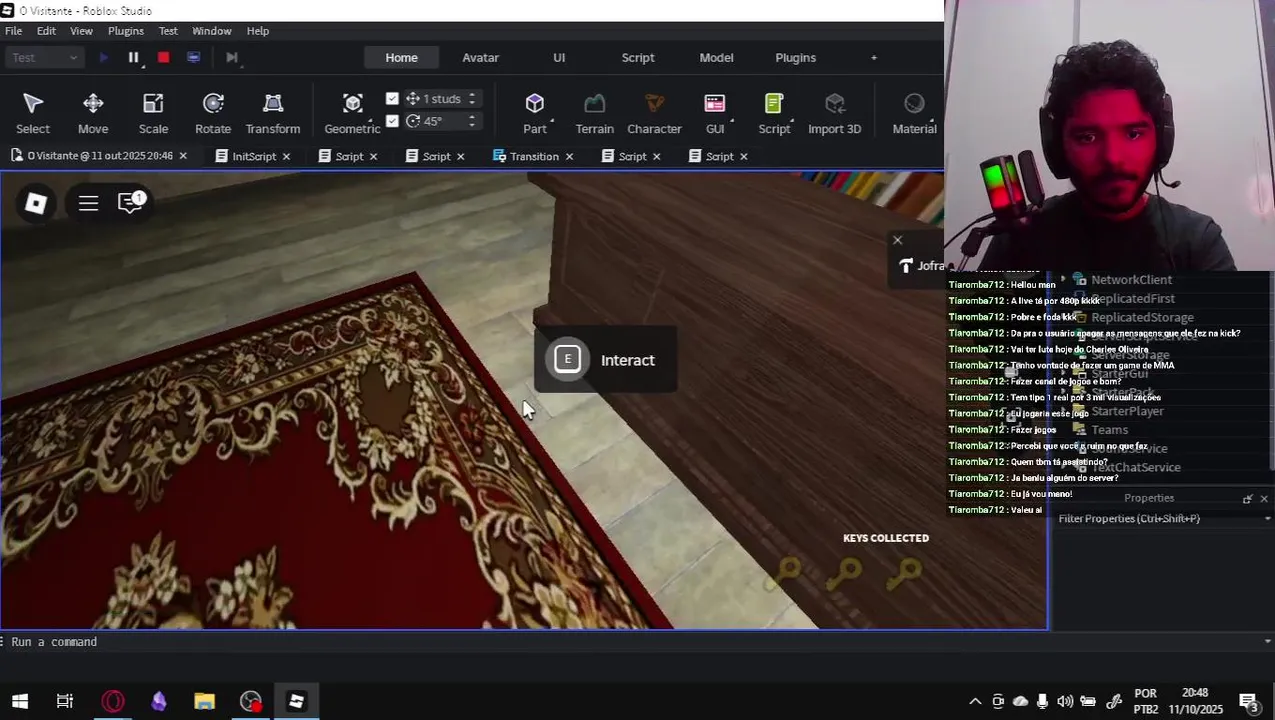Switch to the Model ribbon tab
Image resolution: width=1275 pixels, height=720 pixels.
[x=716, y=58]
